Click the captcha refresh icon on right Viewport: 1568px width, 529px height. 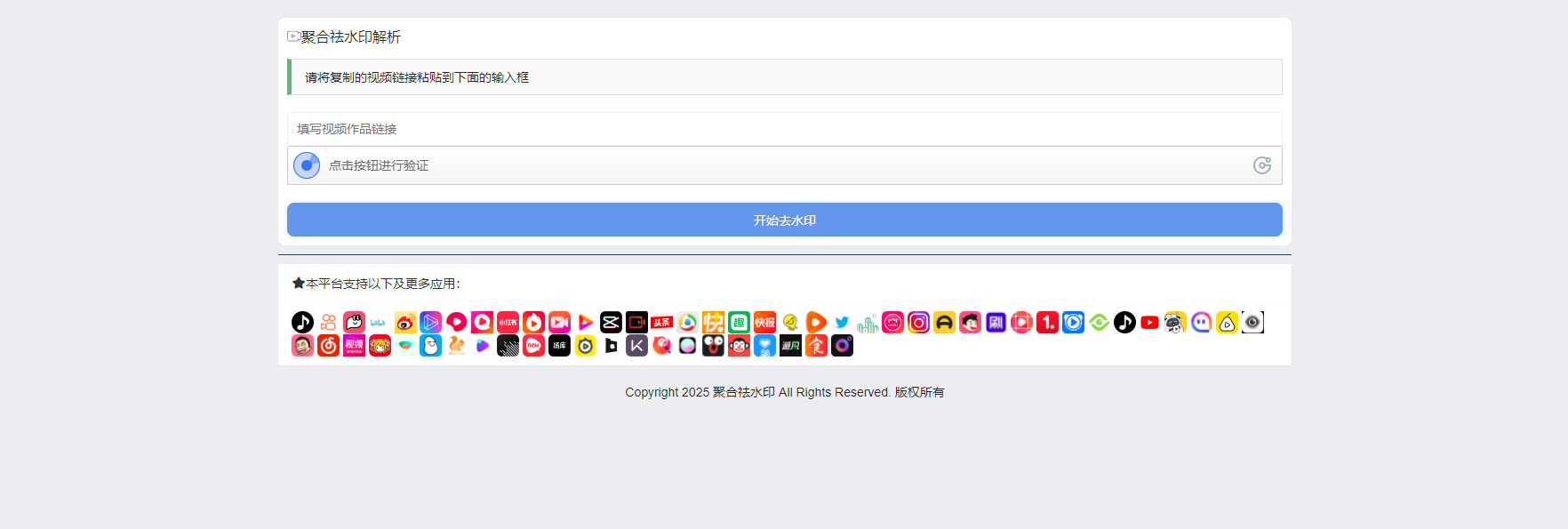tap(1261, 165)
